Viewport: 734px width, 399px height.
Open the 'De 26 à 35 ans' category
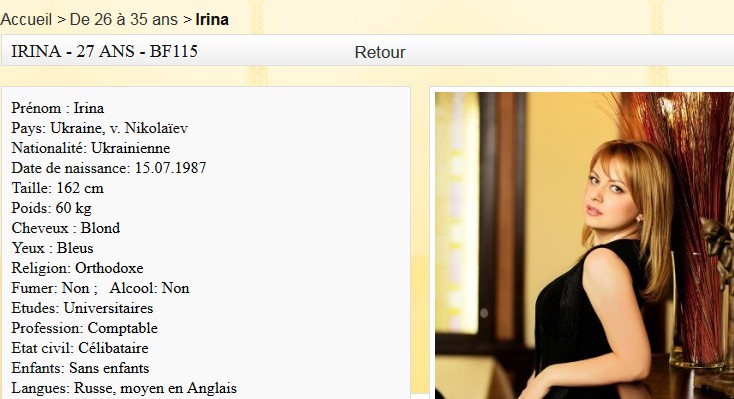point(124,20)
